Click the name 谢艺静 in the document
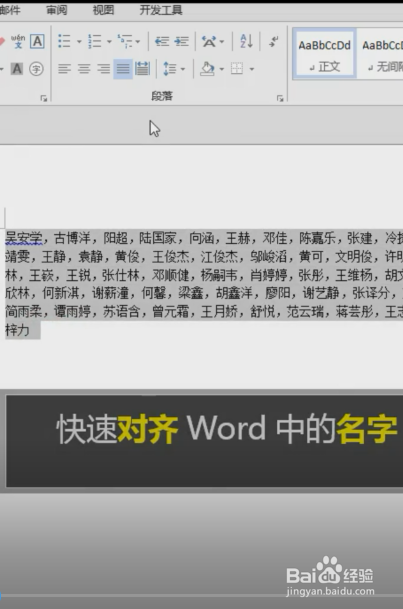403x609 pixels. [x=321, y=293]
